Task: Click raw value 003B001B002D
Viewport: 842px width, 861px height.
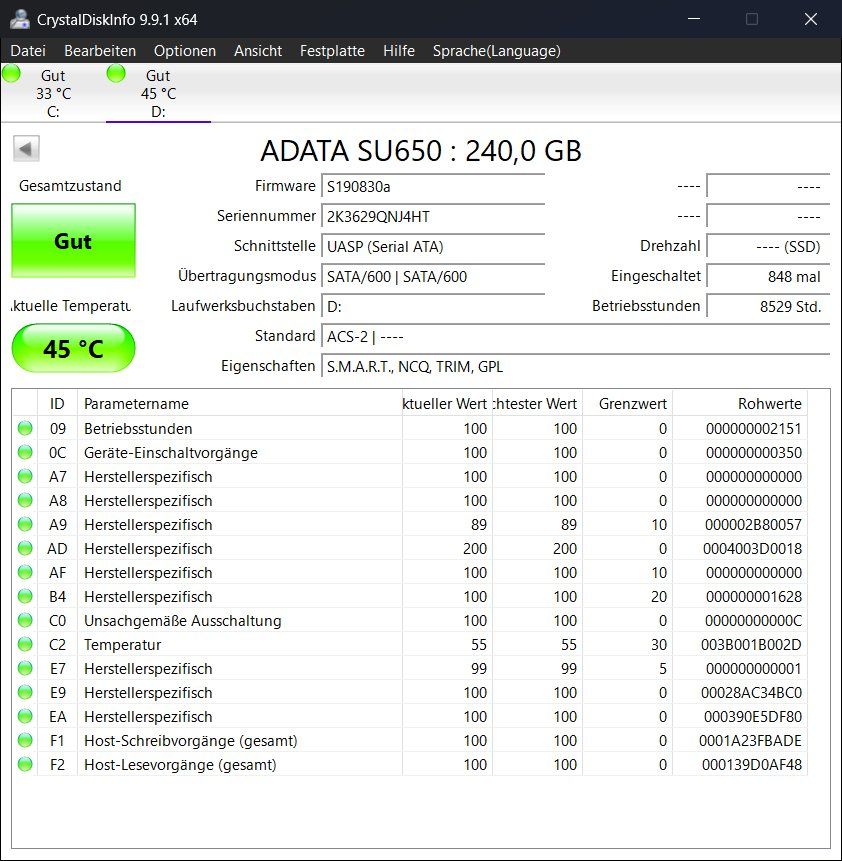Action: (x=751, y=644)
